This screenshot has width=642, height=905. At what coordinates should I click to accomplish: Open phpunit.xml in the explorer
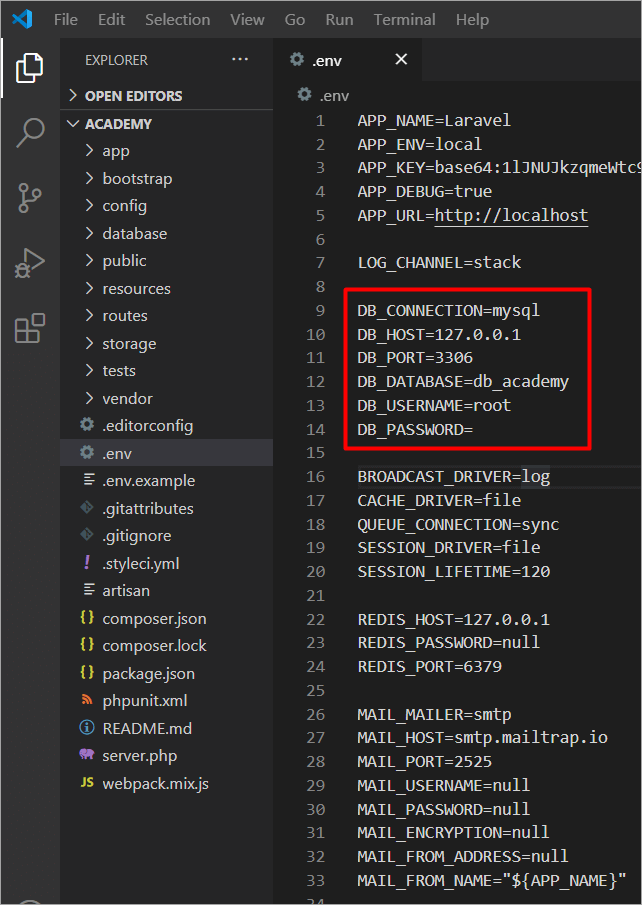[166, 700]
